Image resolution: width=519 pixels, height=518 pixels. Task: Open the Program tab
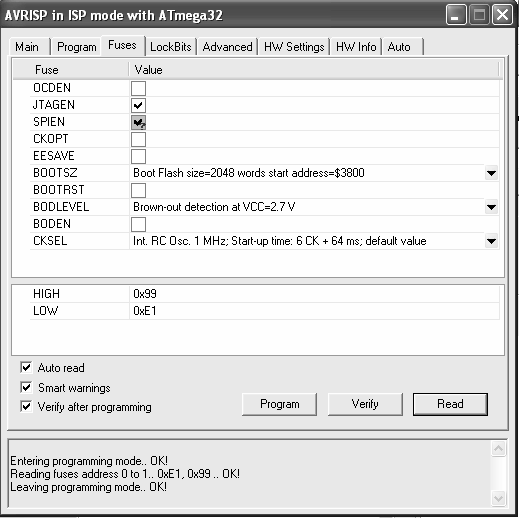[77, 47]
